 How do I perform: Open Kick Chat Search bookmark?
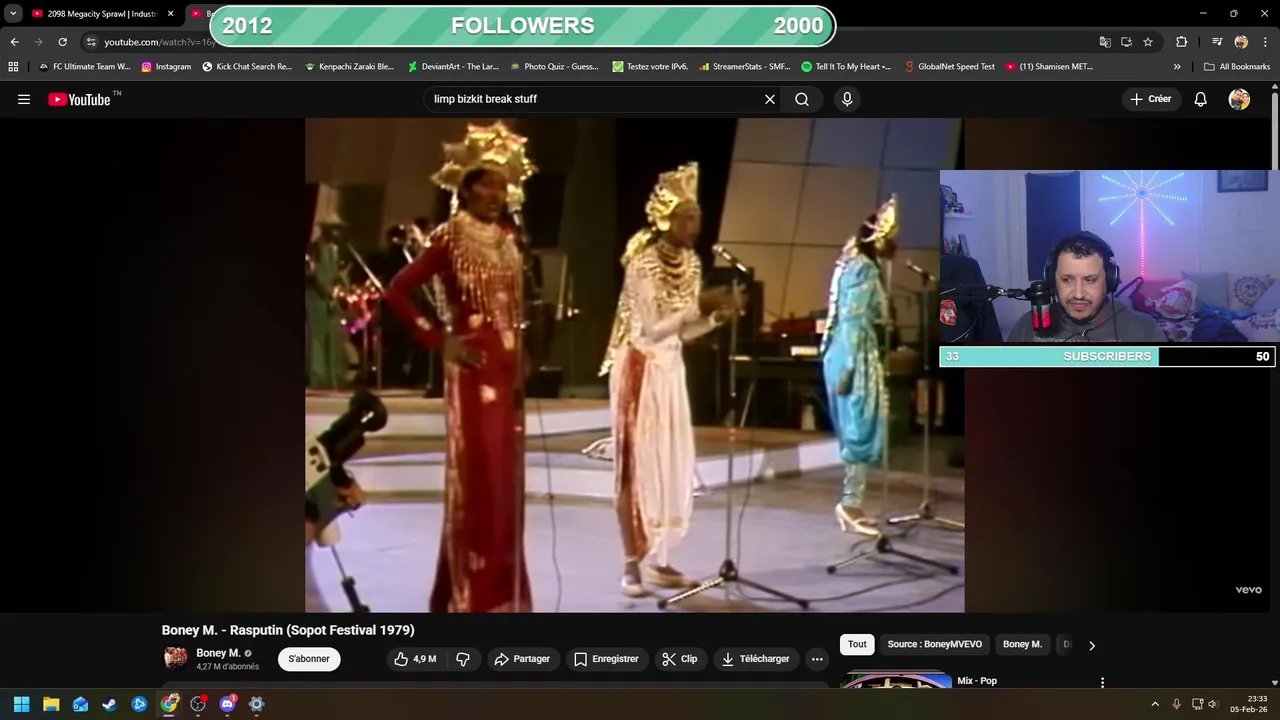click(x=247, y=67)
